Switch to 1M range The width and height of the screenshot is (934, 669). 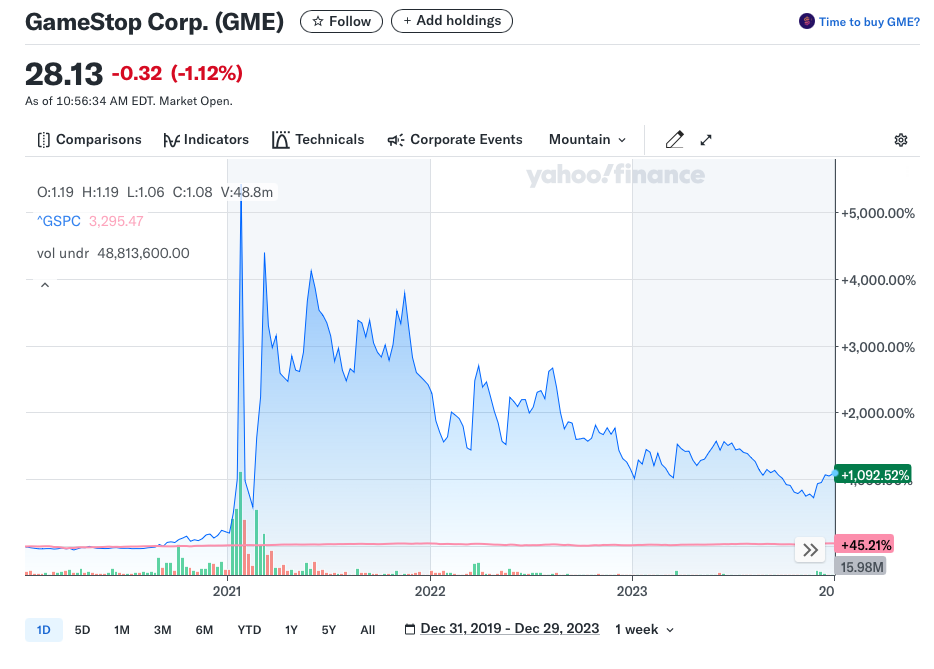tap(122, 630)
